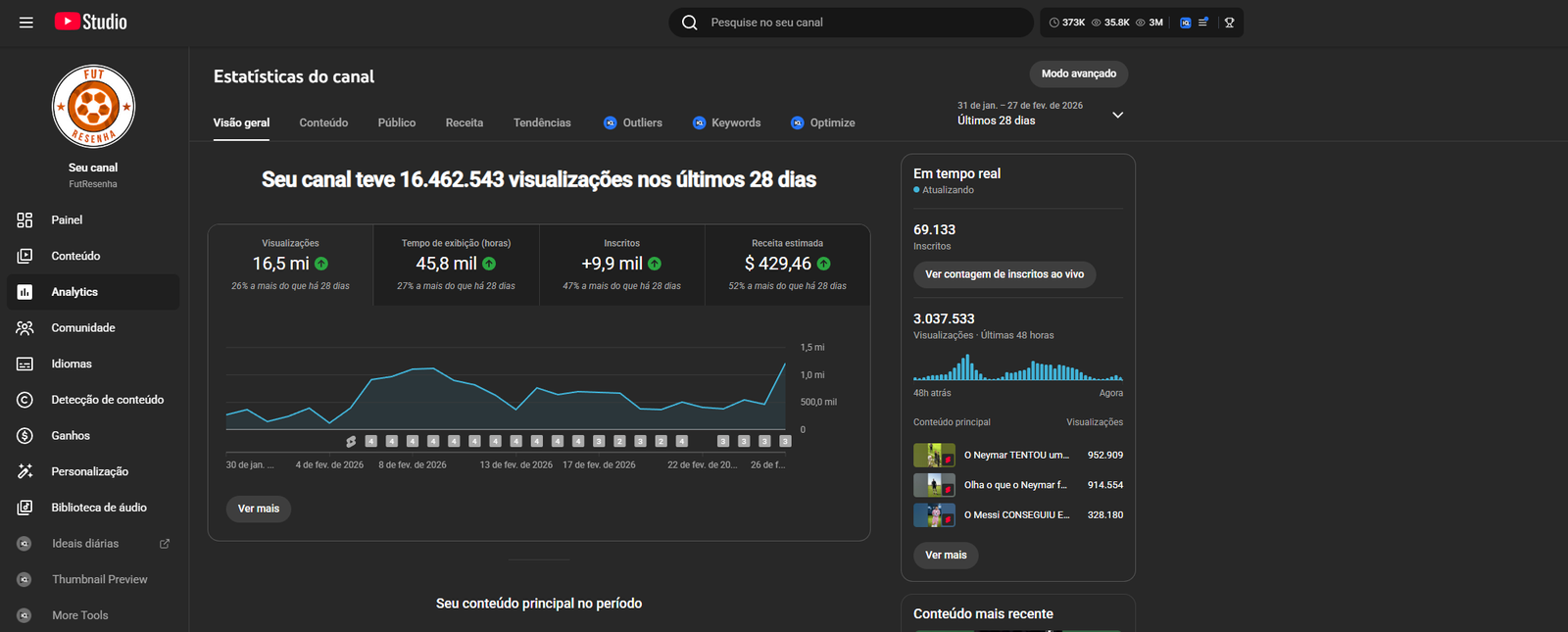
Task: Open the hamburger navigation menu
Action: (26, 23)
